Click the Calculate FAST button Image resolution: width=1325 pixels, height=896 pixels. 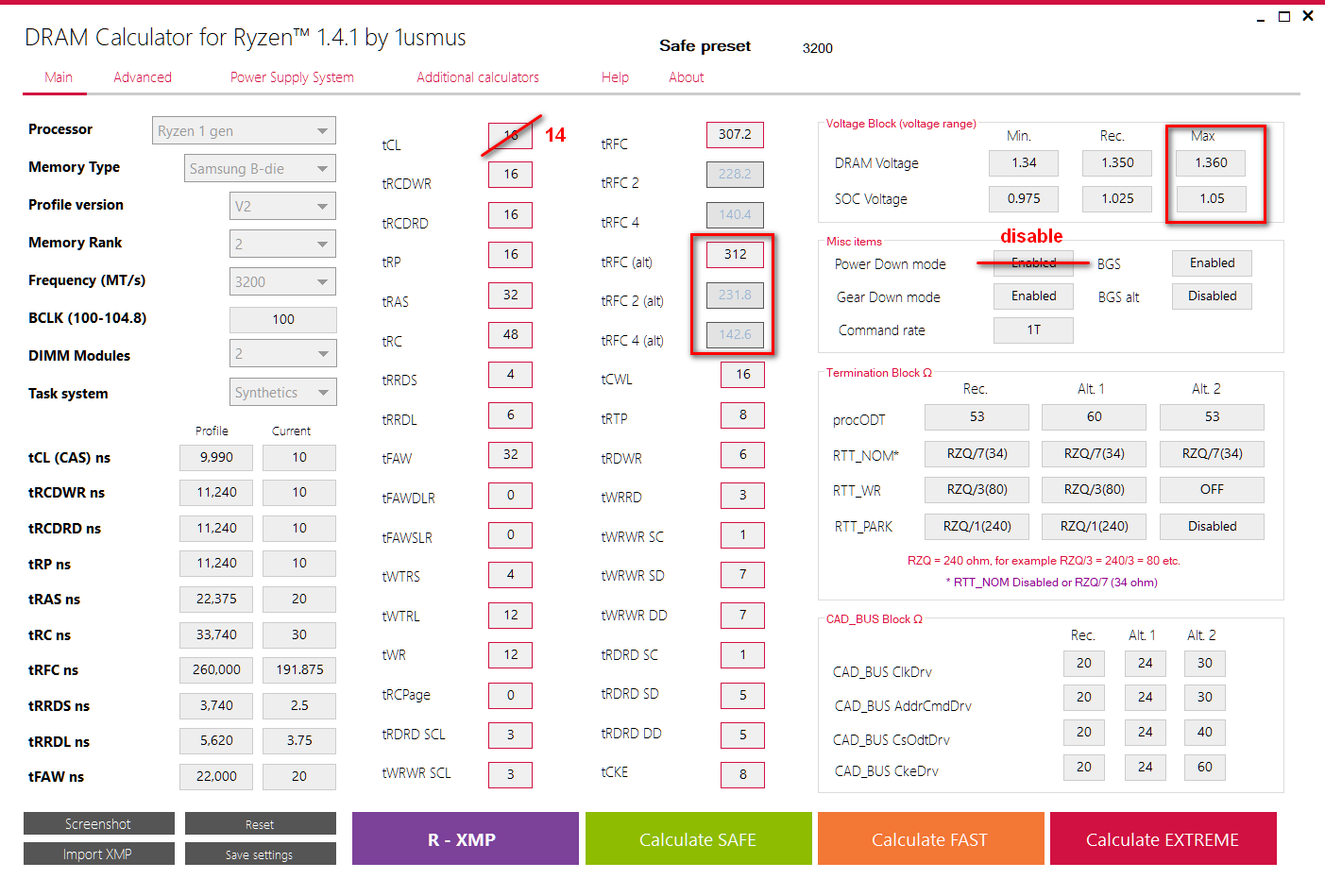pyautogui.click(x=931, y=839)
